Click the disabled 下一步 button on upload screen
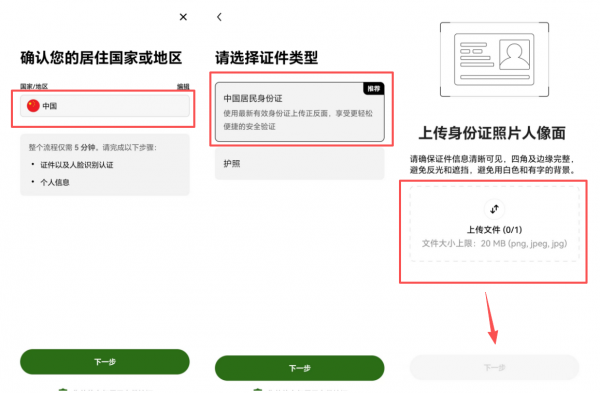The height and width of the screenshot is (393, 600). [x=494, y=367]
